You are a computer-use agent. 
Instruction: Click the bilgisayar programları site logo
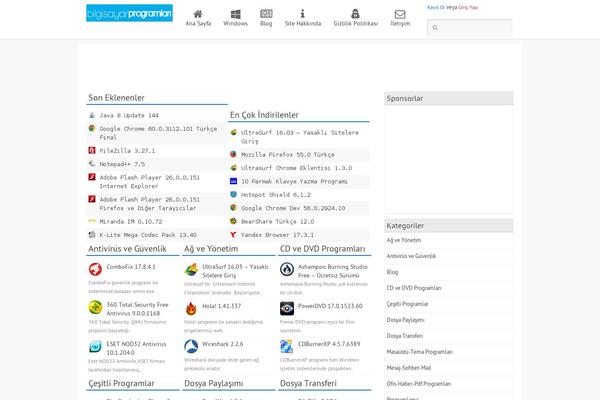click(x=130, y=13)
